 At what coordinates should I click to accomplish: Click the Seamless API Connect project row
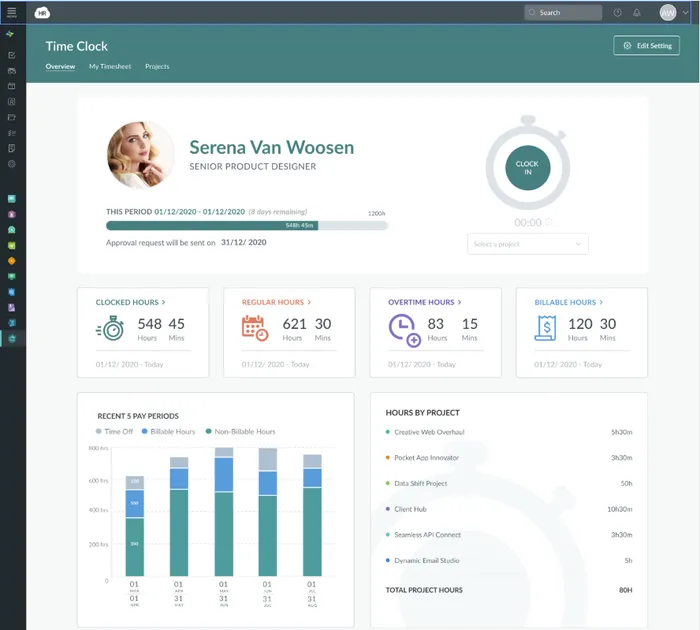[x=509, y=535]
